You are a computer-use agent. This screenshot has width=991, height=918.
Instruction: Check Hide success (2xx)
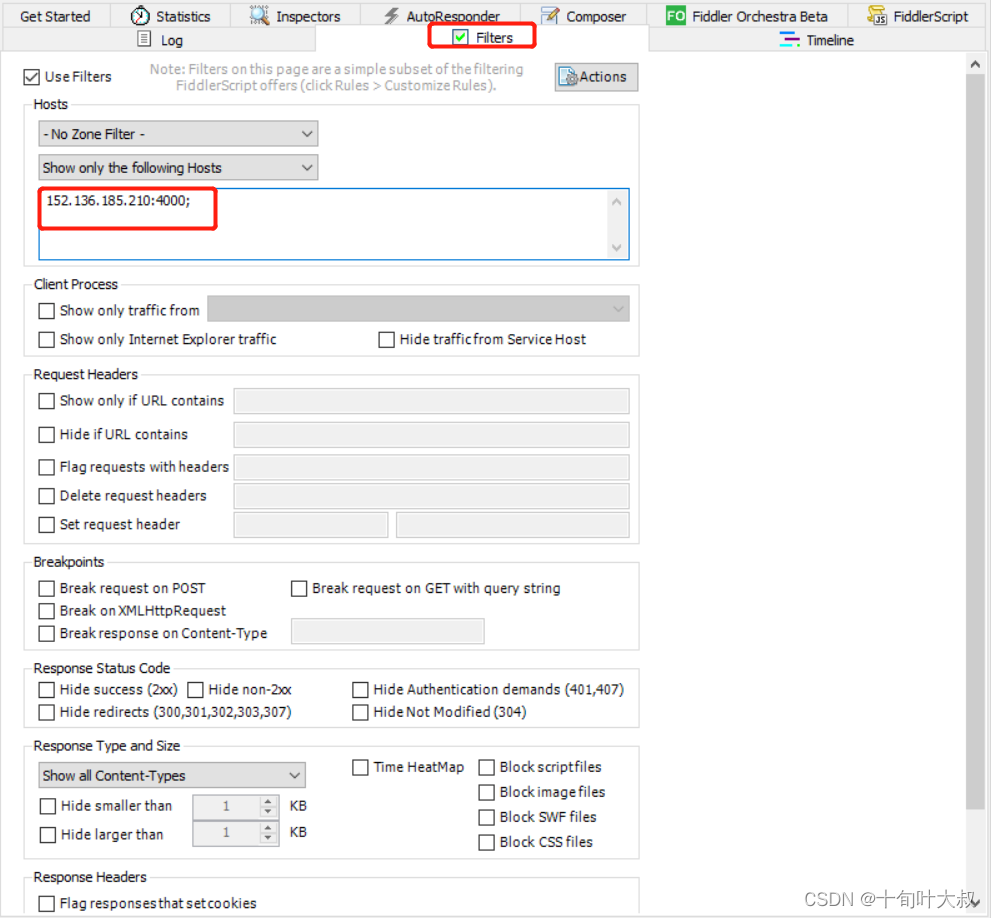pyautogui.click(x=47, y=690)
